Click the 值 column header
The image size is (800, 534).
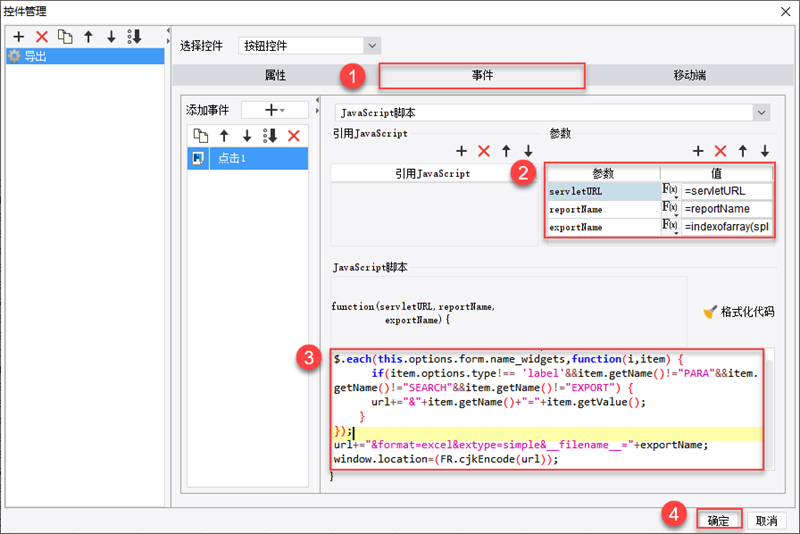pos(716,173)
